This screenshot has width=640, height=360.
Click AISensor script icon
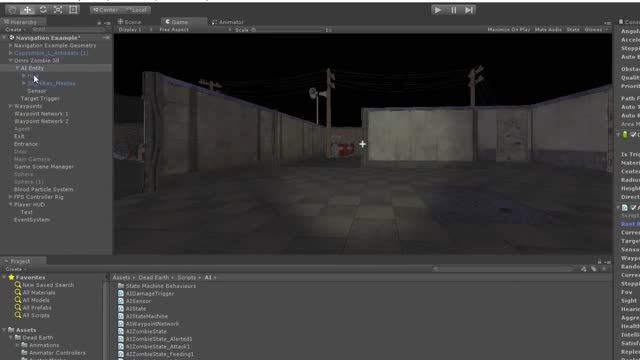pos(121,301)
